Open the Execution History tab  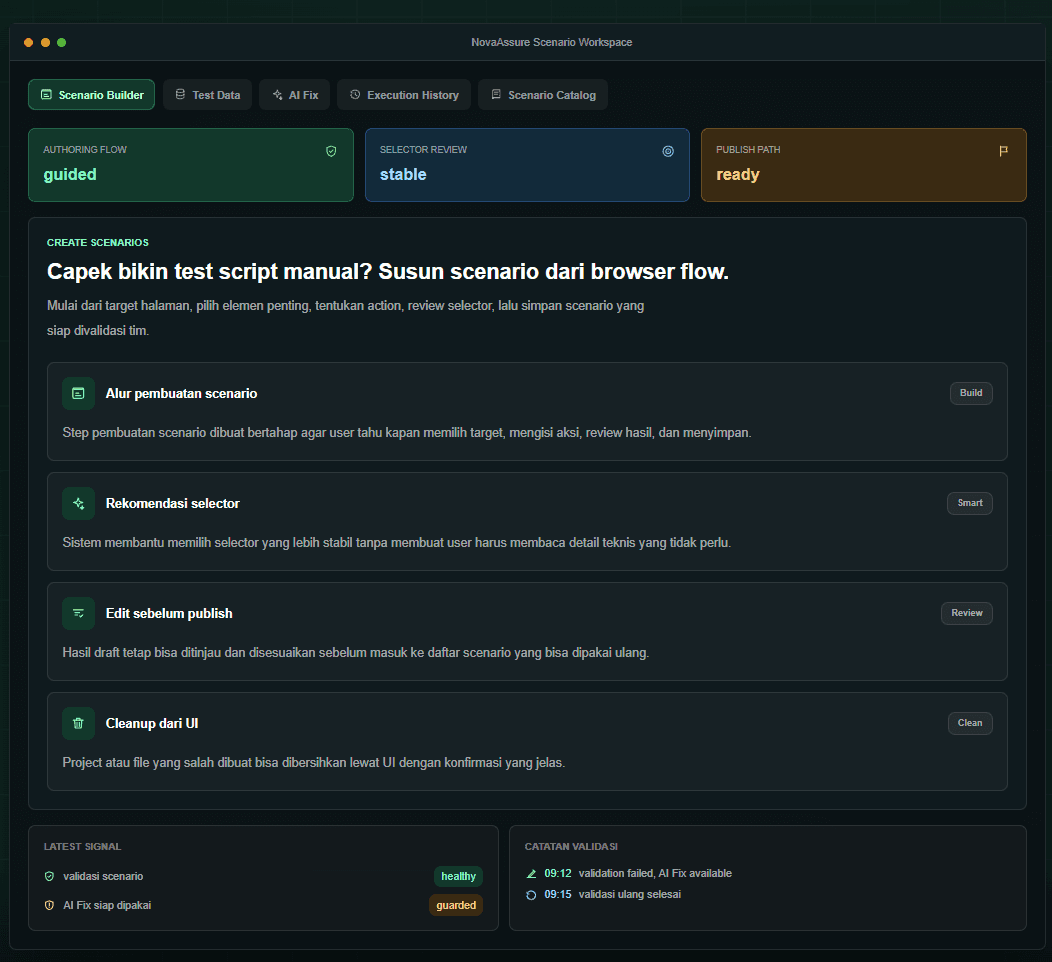[404, 95]
